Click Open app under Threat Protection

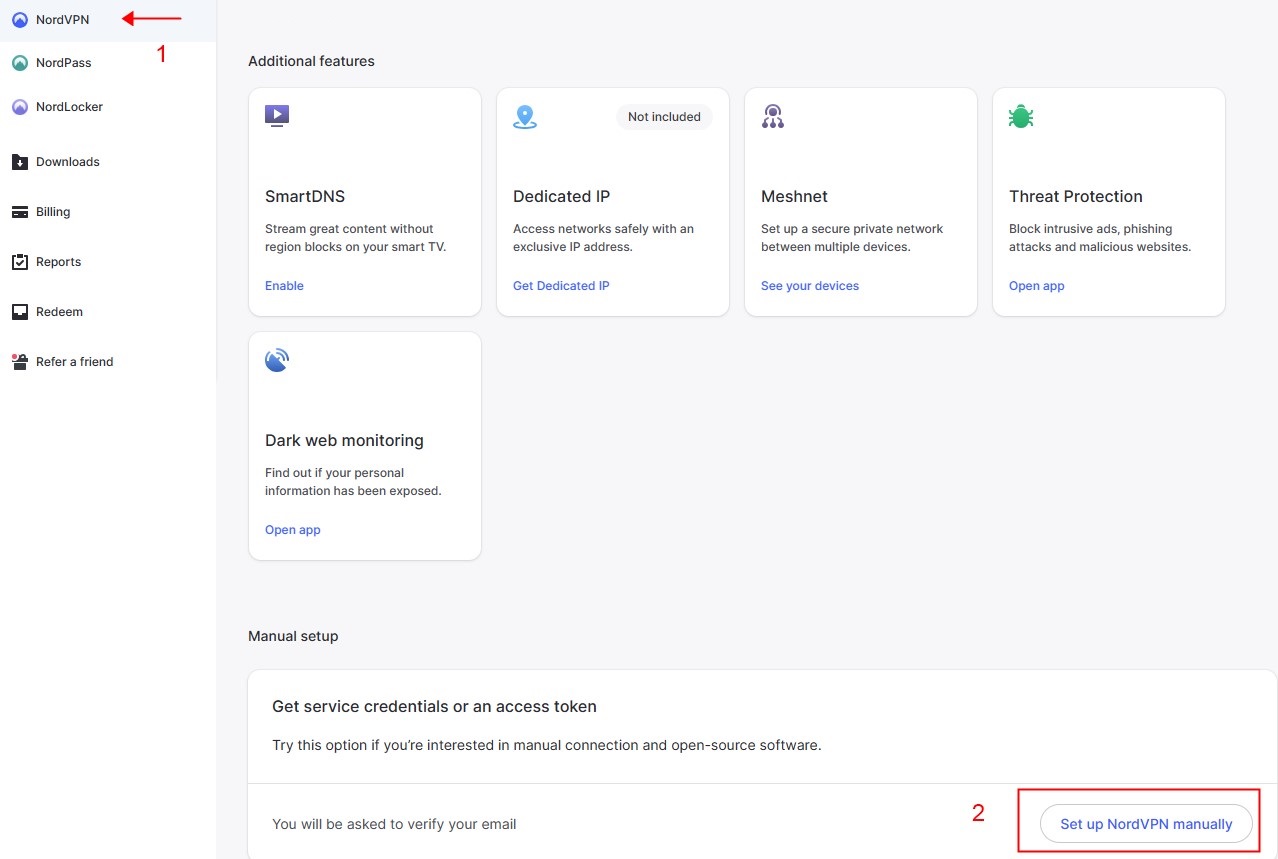click(1037, 286)
